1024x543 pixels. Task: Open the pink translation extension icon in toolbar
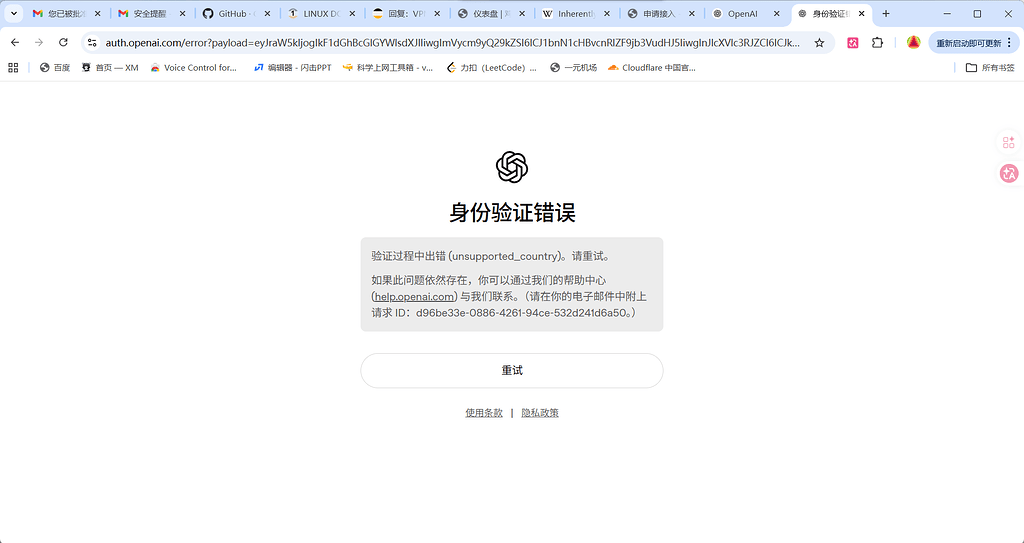click(852, 42)
